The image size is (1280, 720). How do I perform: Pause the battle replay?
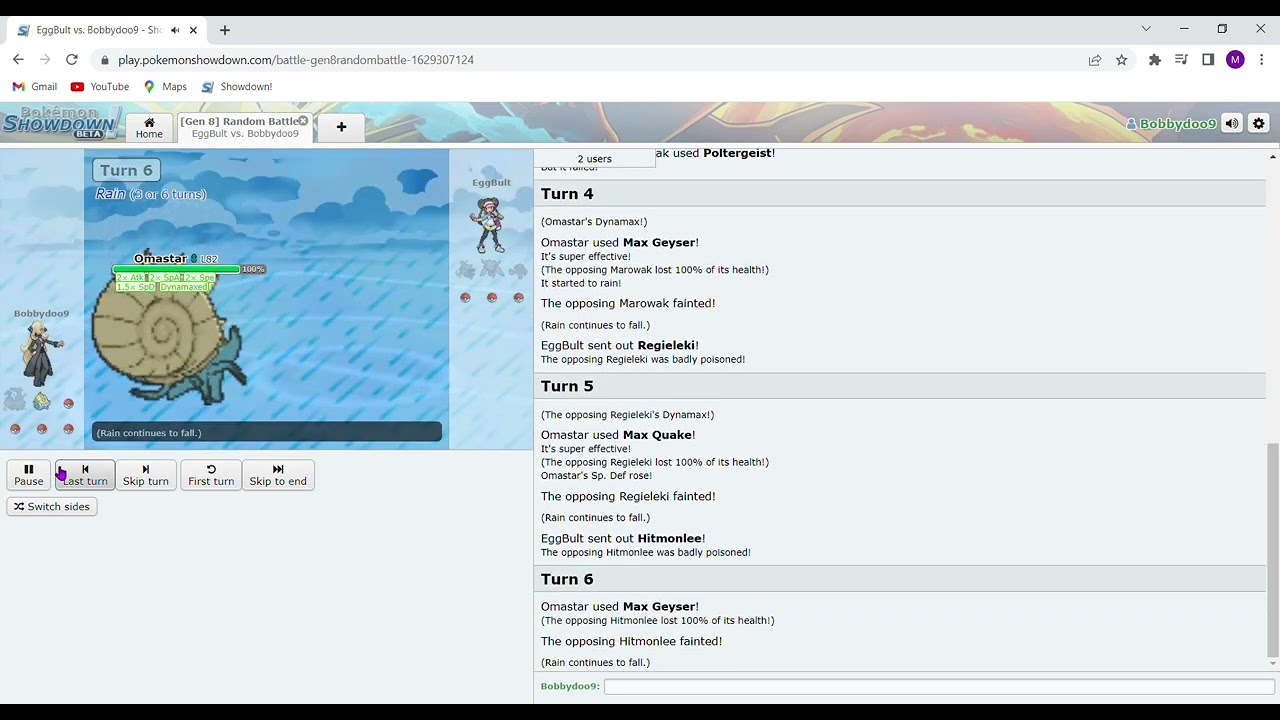click(29, 475)
